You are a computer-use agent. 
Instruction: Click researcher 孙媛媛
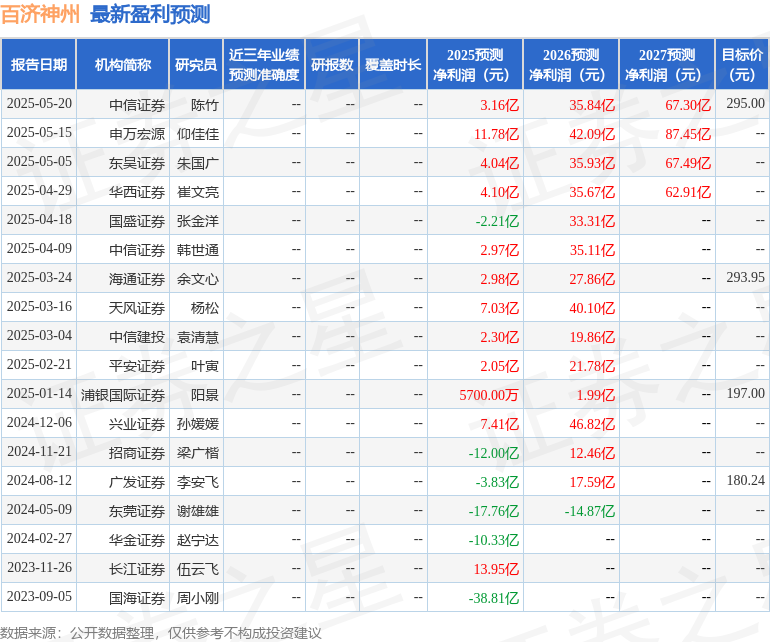198,424
